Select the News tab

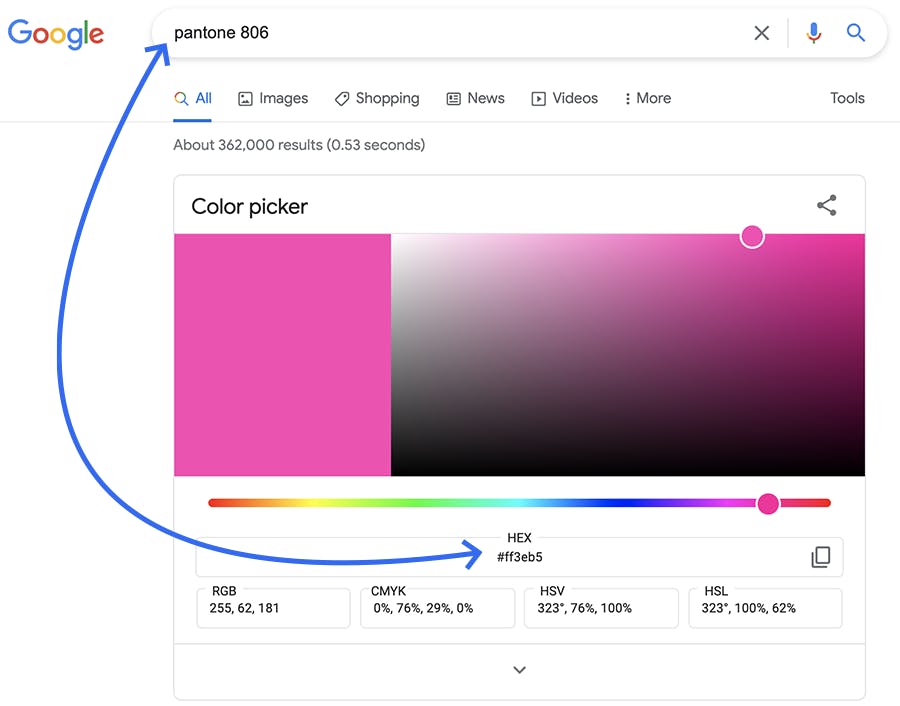pos(475,98)
